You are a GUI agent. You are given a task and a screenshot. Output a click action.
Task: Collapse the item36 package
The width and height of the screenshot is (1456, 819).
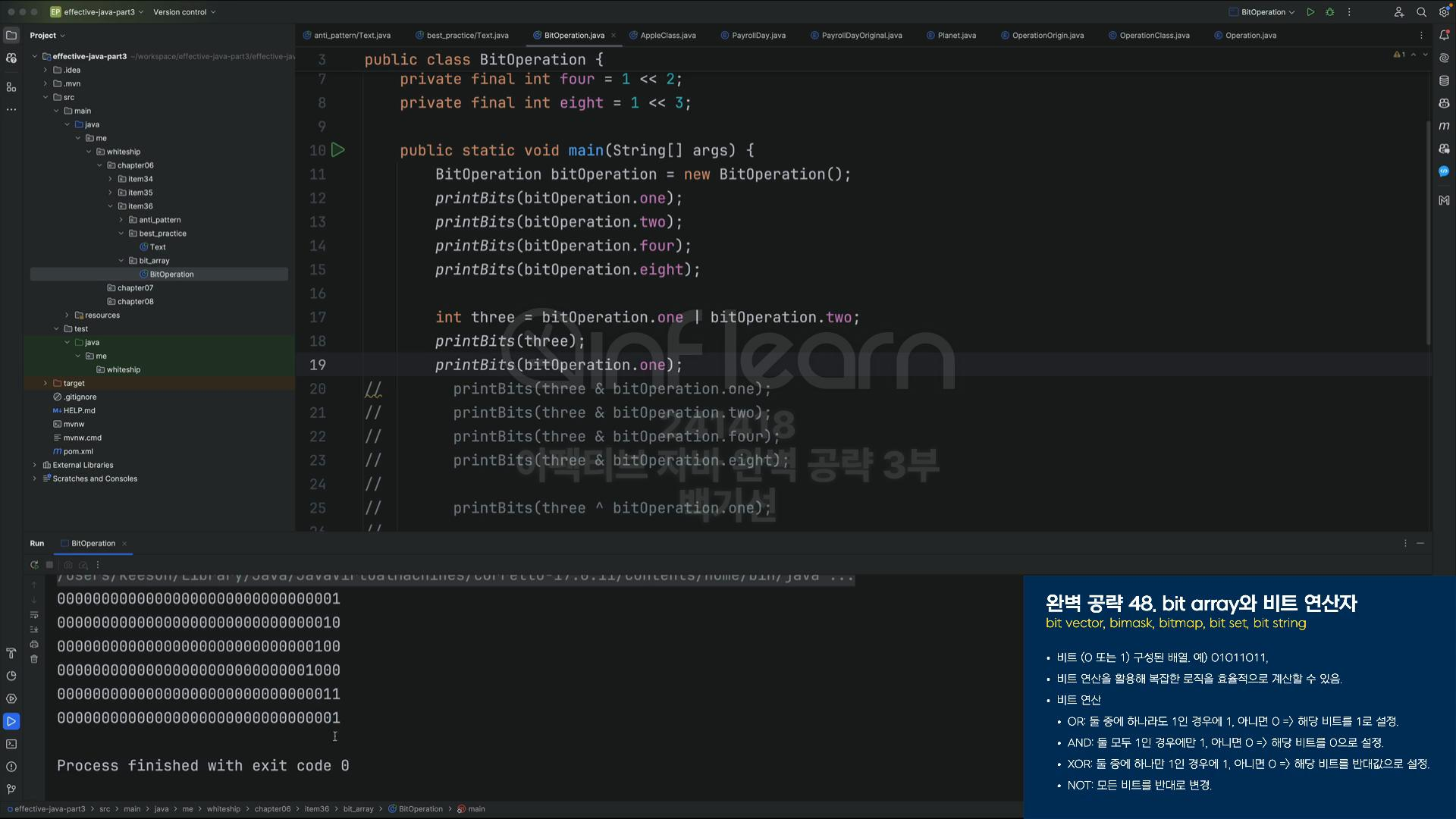110,206
